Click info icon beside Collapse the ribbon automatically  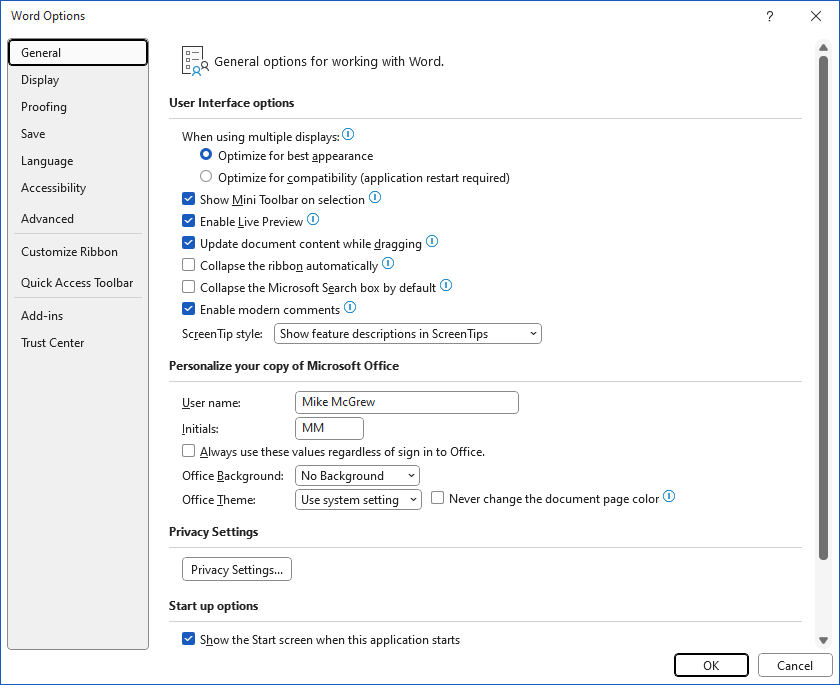tap(388, 264)
